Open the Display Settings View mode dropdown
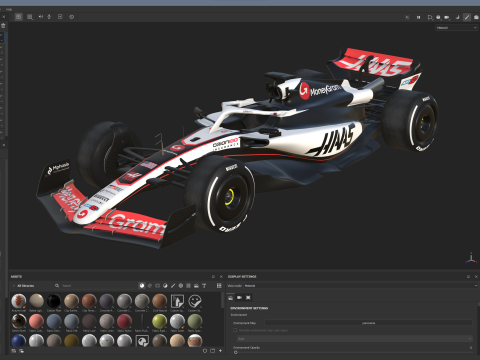 [x=361, y=286]
